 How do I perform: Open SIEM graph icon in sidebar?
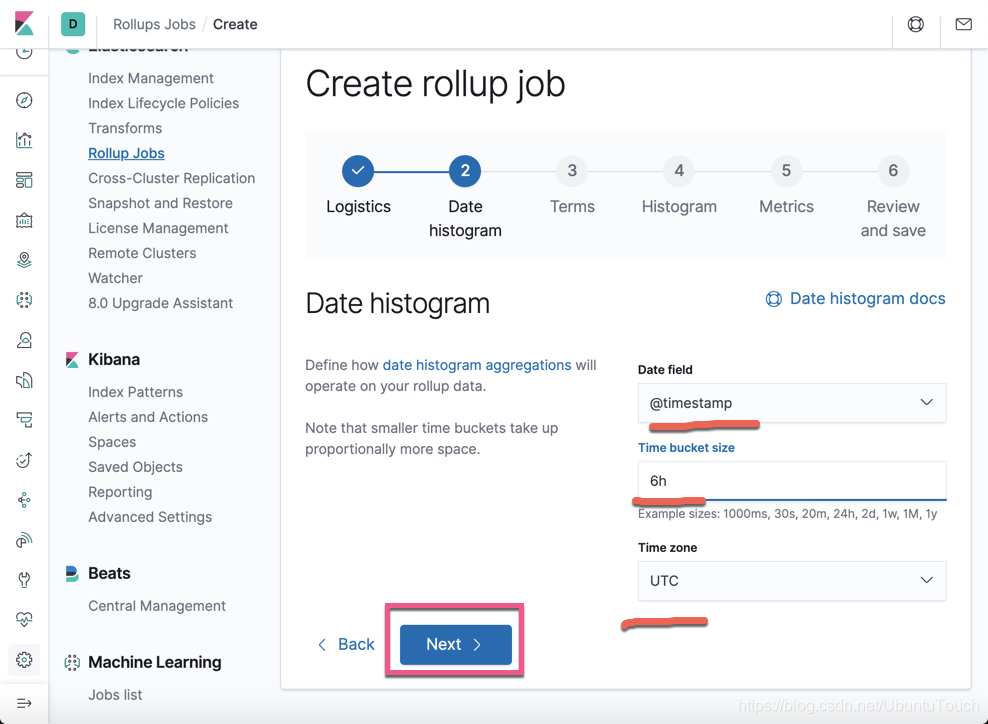coord(24,500)
